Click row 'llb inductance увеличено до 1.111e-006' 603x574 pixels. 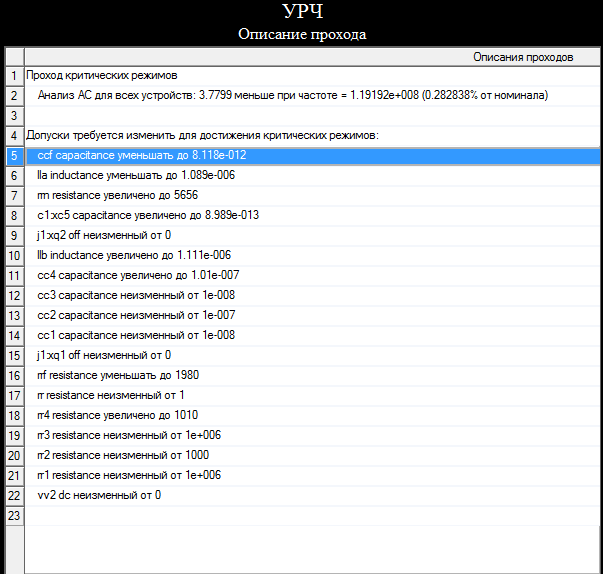312,255
